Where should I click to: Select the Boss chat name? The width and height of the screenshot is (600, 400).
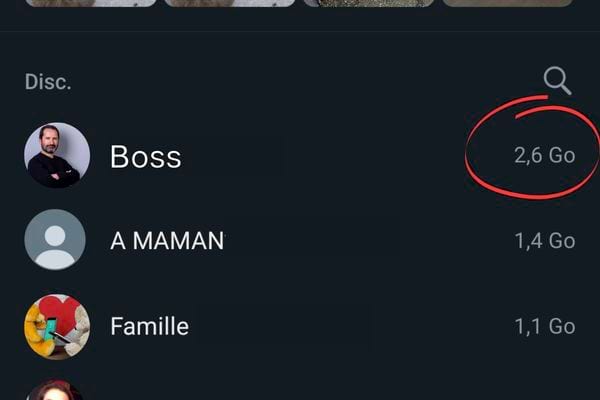tap(146, 157)
